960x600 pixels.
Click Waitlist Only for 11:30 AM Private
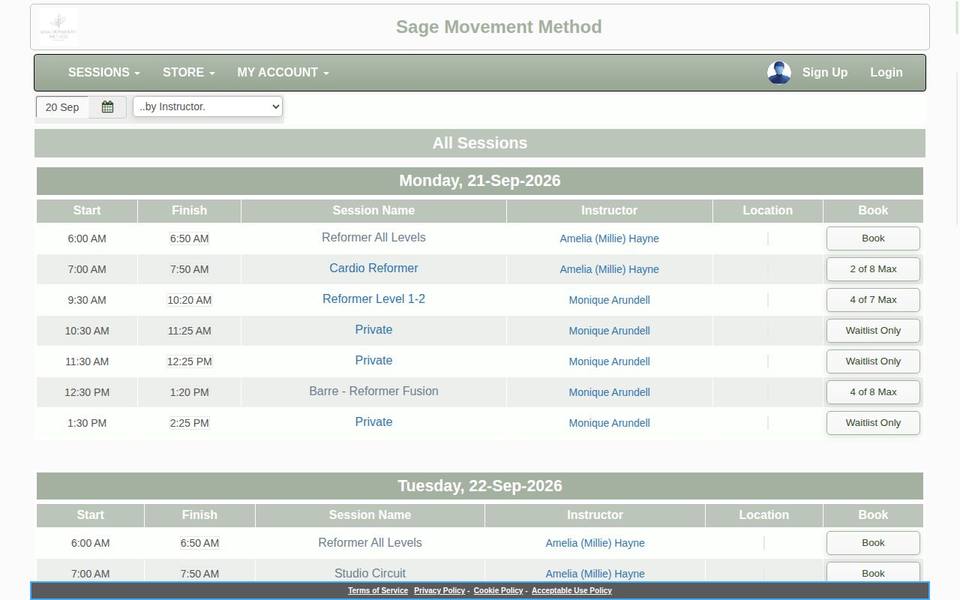point(872,361)
